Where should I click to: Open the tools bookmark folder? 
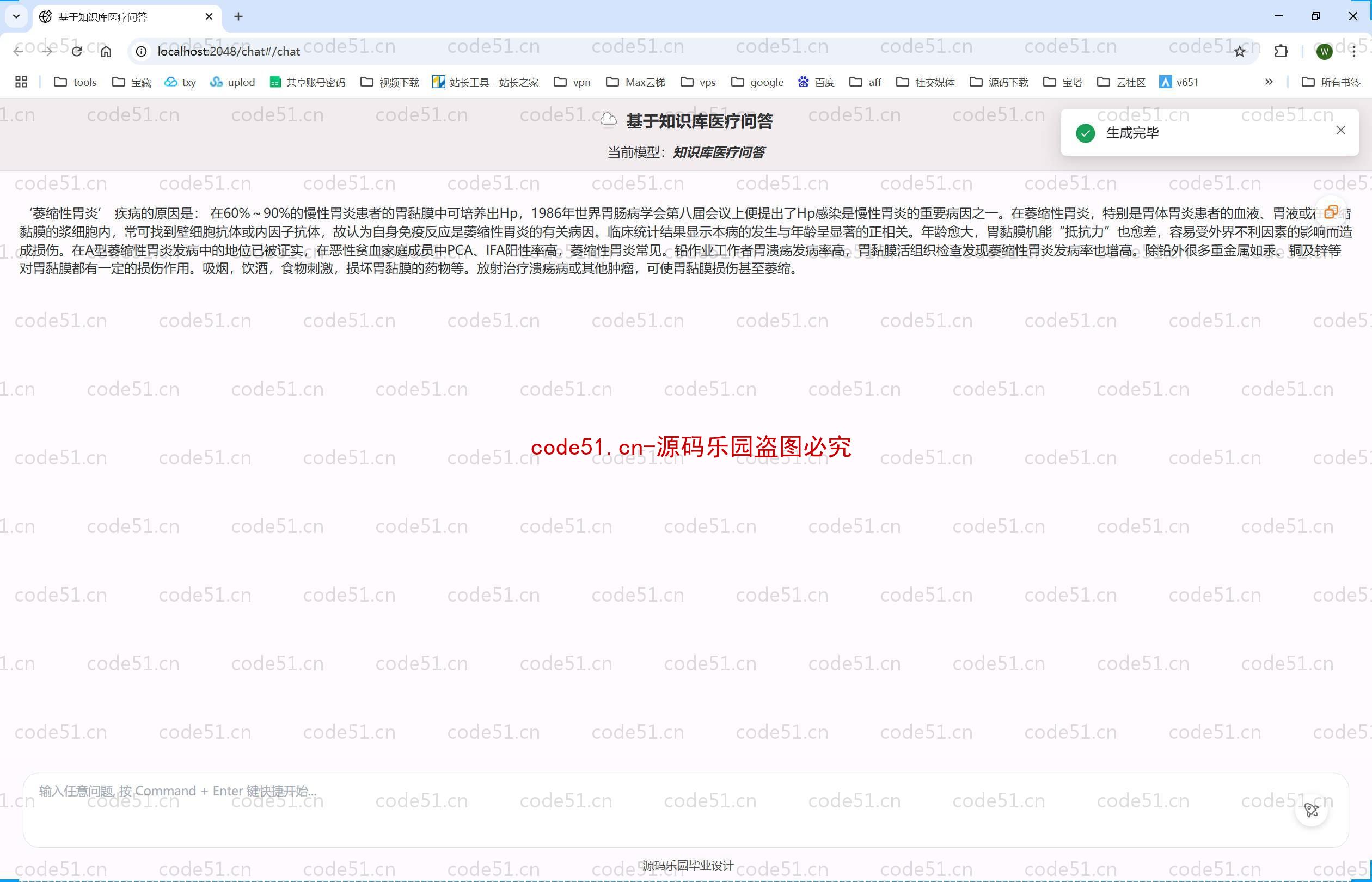[75, 82]
